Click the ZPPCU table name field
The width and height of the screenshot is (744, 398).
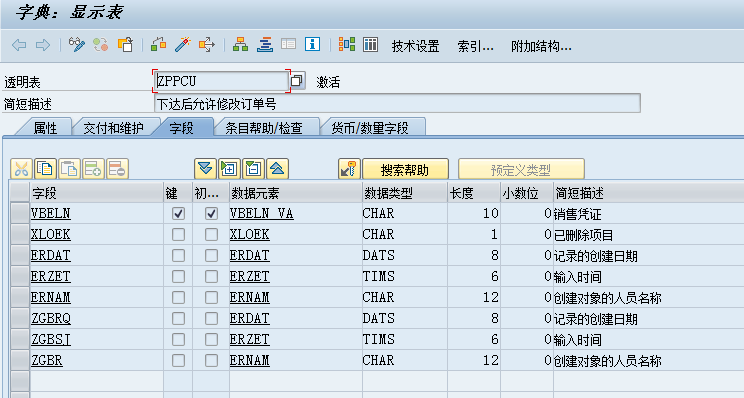tap(222, 81)
